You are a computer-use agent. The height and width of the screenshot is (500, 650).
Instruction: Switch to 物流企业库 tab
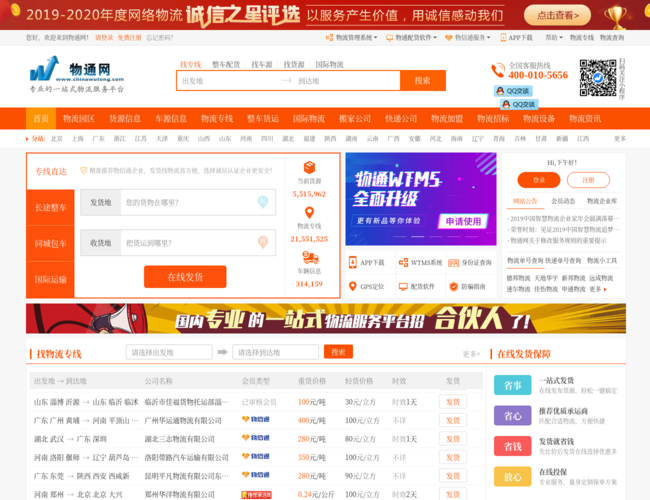click(602, 201)
